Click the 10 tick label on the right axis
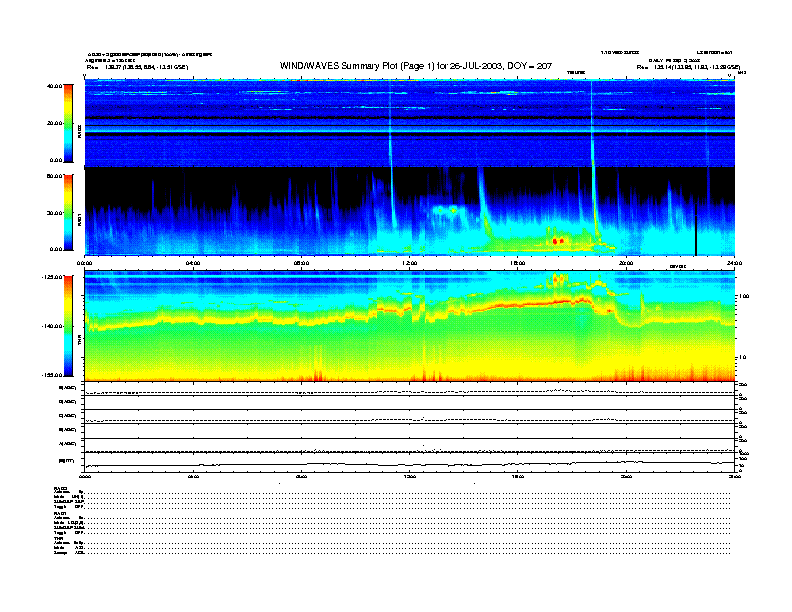Image resolution: width=792 pixels, height=612 pixels. coord(742,358)
